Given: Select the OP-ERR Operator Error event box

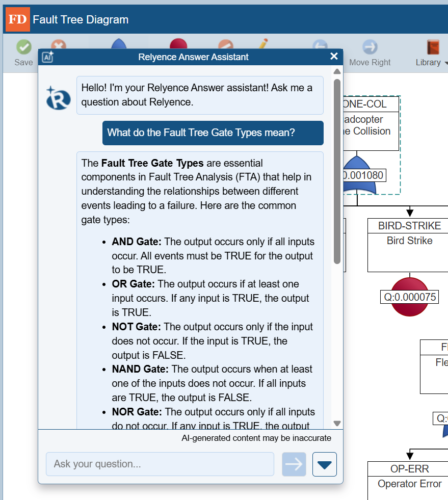Looking at the screenshot, I should [x=408, y=480].
